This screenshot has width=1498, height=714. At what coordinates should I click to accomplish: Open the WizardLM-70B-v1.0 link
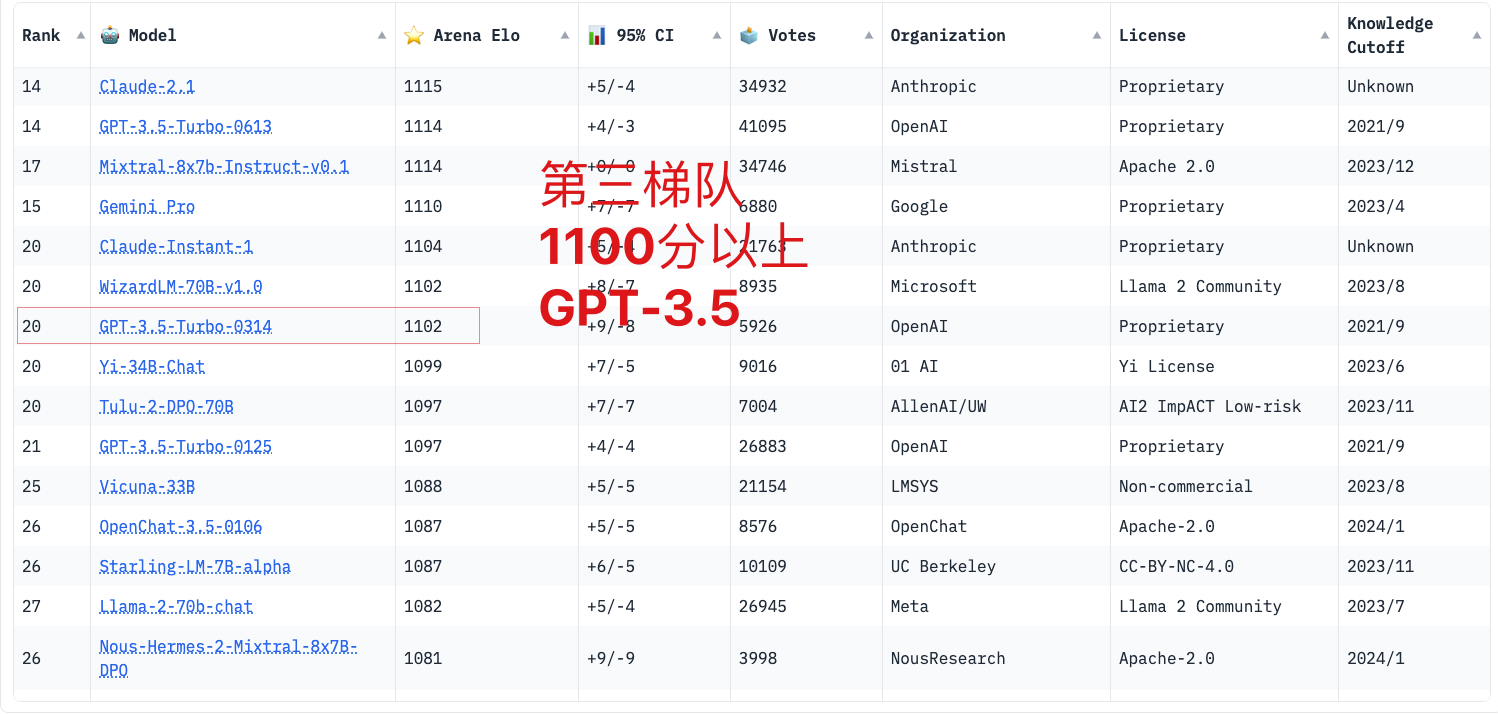coord(181,286)
